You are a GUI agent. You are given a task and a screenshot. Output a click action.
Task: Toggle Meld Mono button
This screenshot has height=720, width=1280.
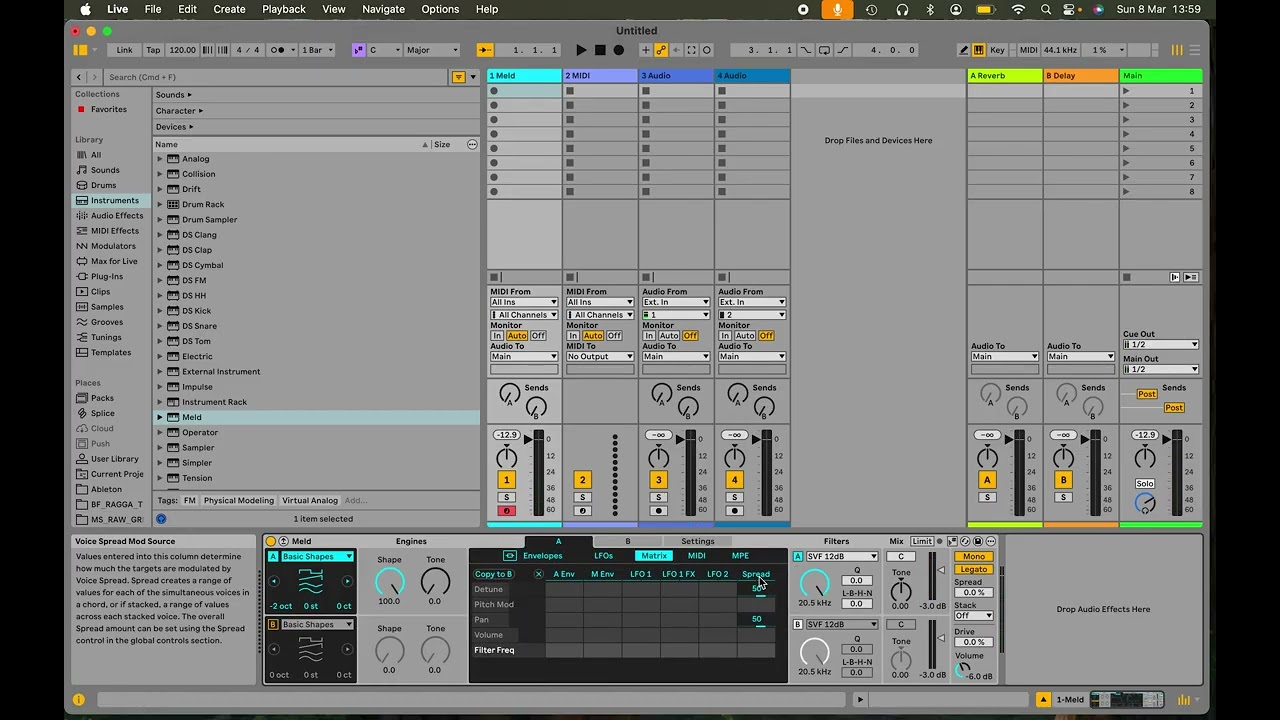pos(973,557)
